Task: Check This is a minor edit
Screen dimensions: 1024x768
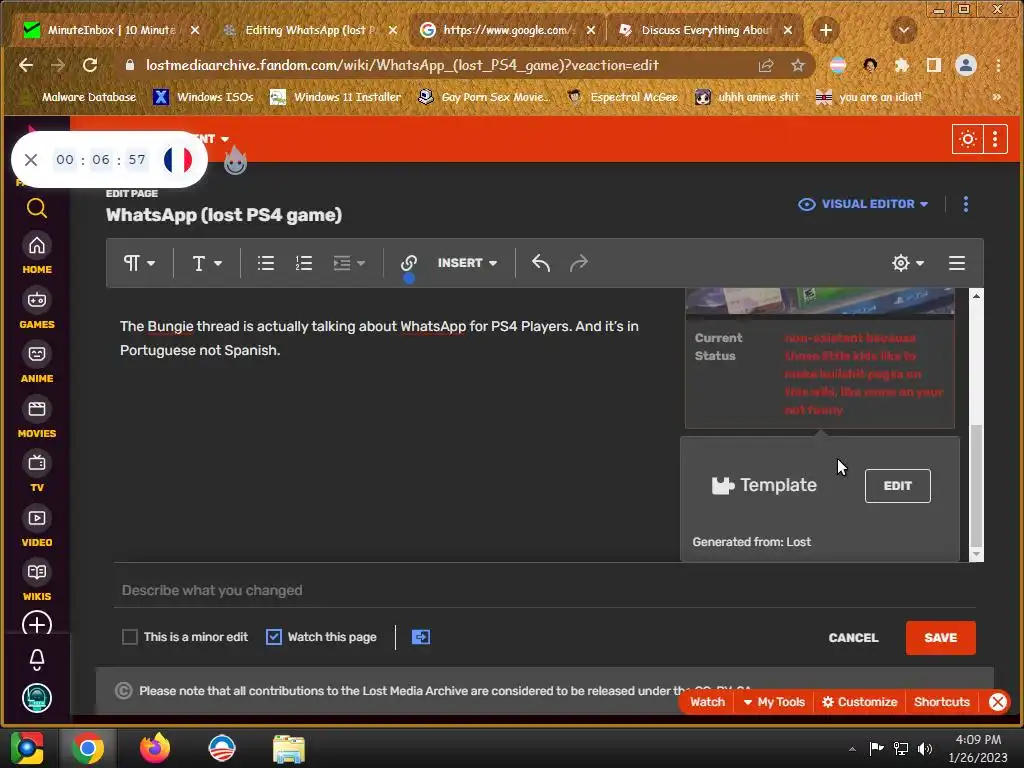Action: point(130,637)
